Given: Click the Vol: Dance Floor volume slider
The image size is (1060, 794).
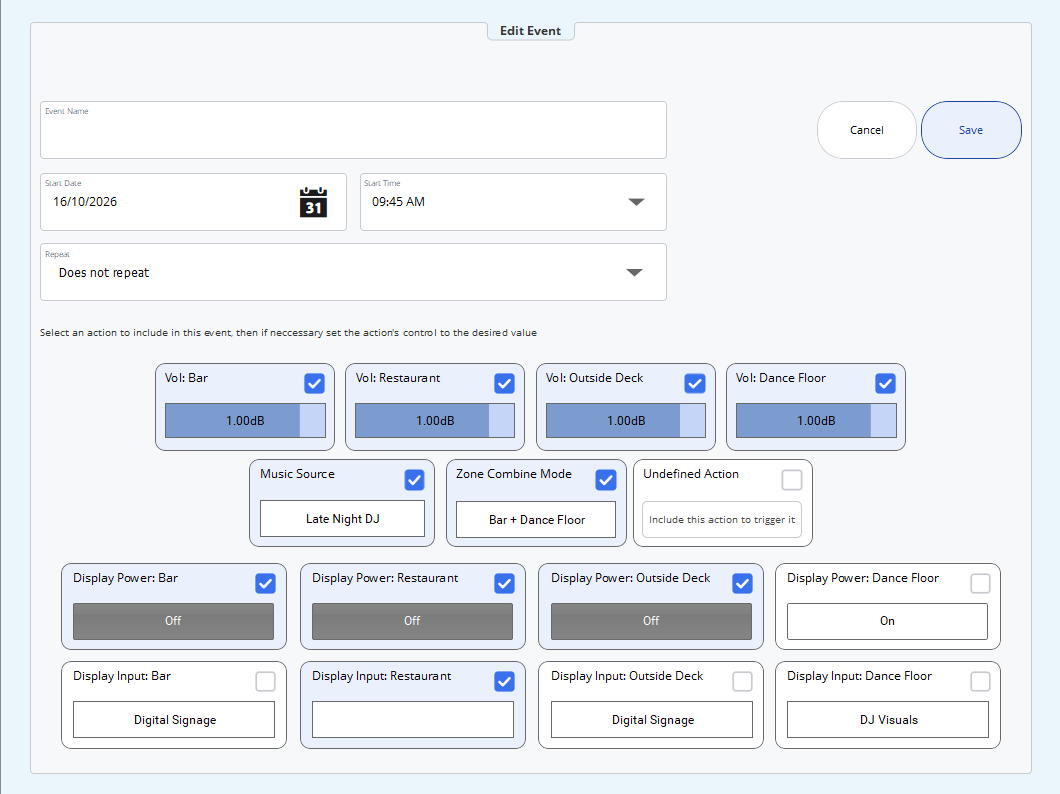Looking at the screenshot, I should 816,420.
